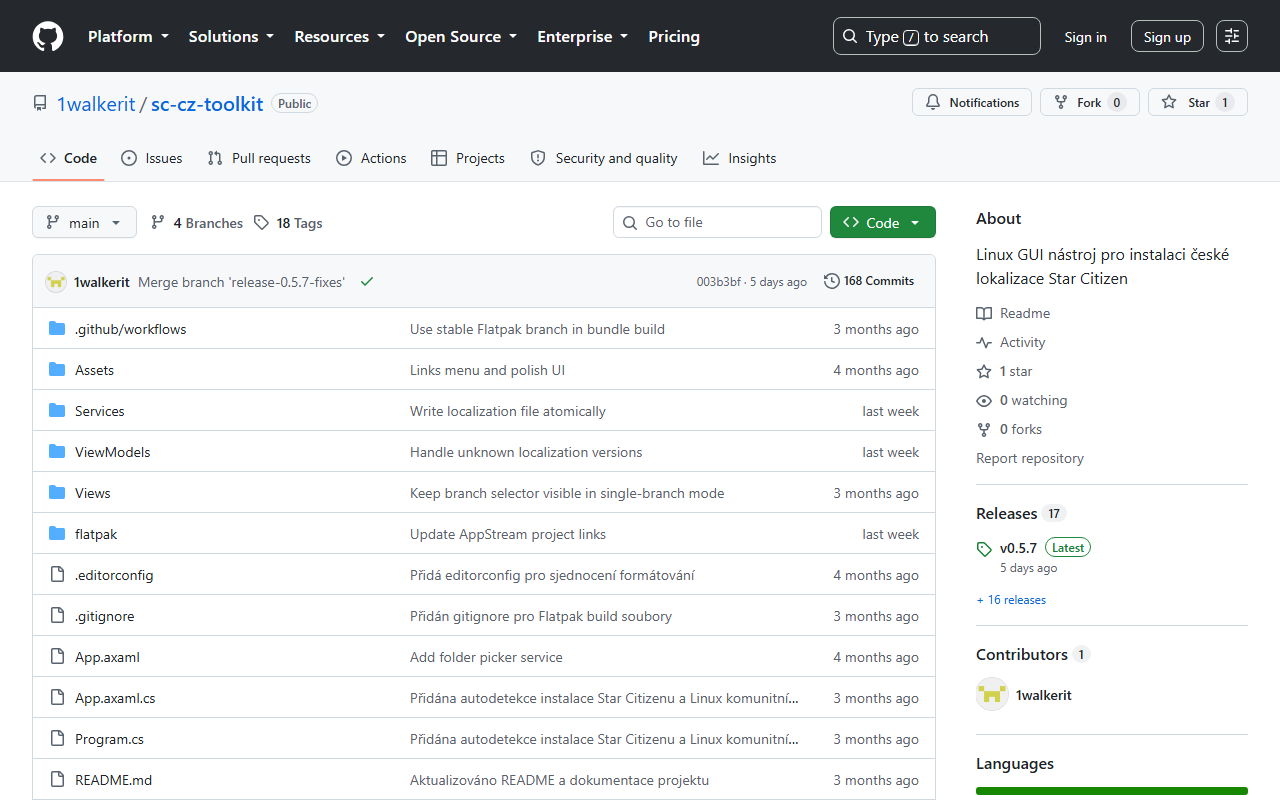Open the 1walkerit owner link in title

[96, 104]
